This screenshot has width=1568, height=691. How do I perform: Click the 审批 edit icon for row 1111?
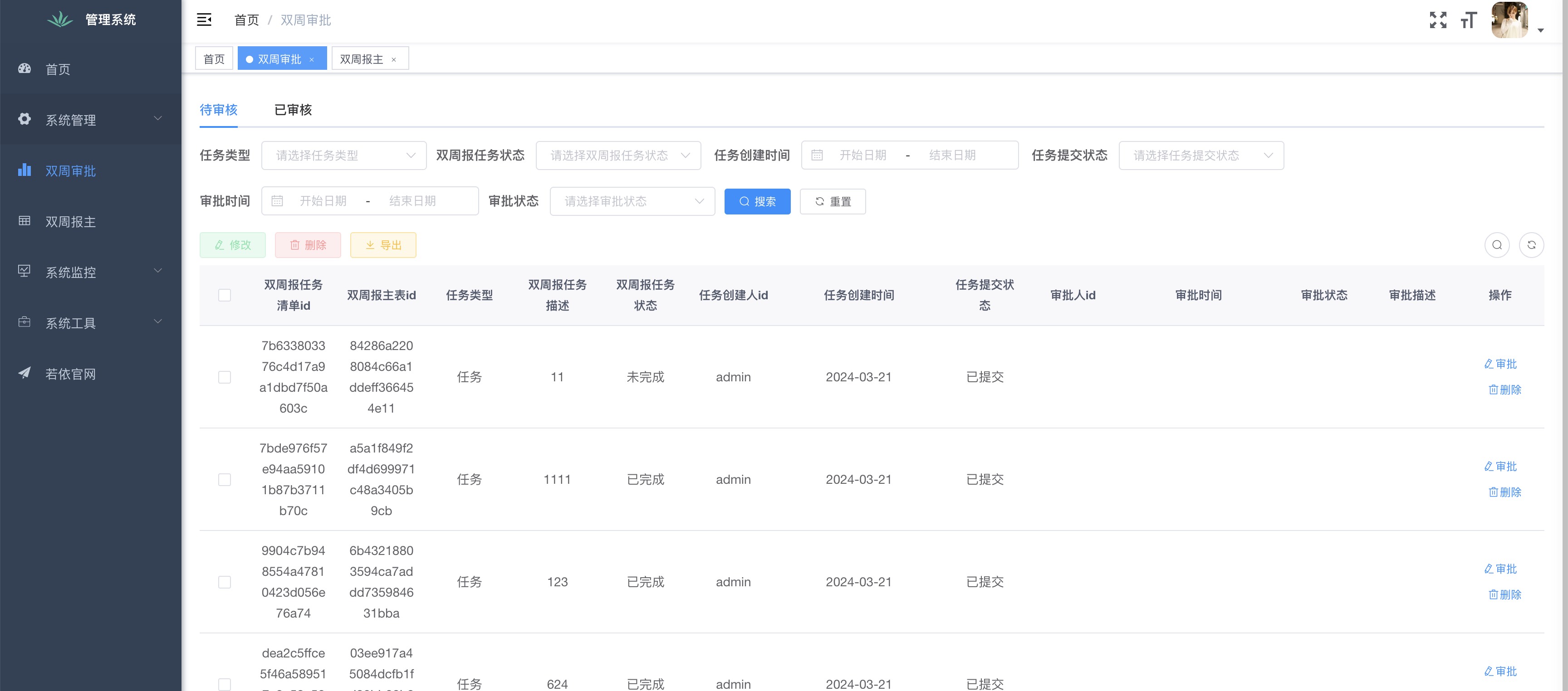[1488, 467]
